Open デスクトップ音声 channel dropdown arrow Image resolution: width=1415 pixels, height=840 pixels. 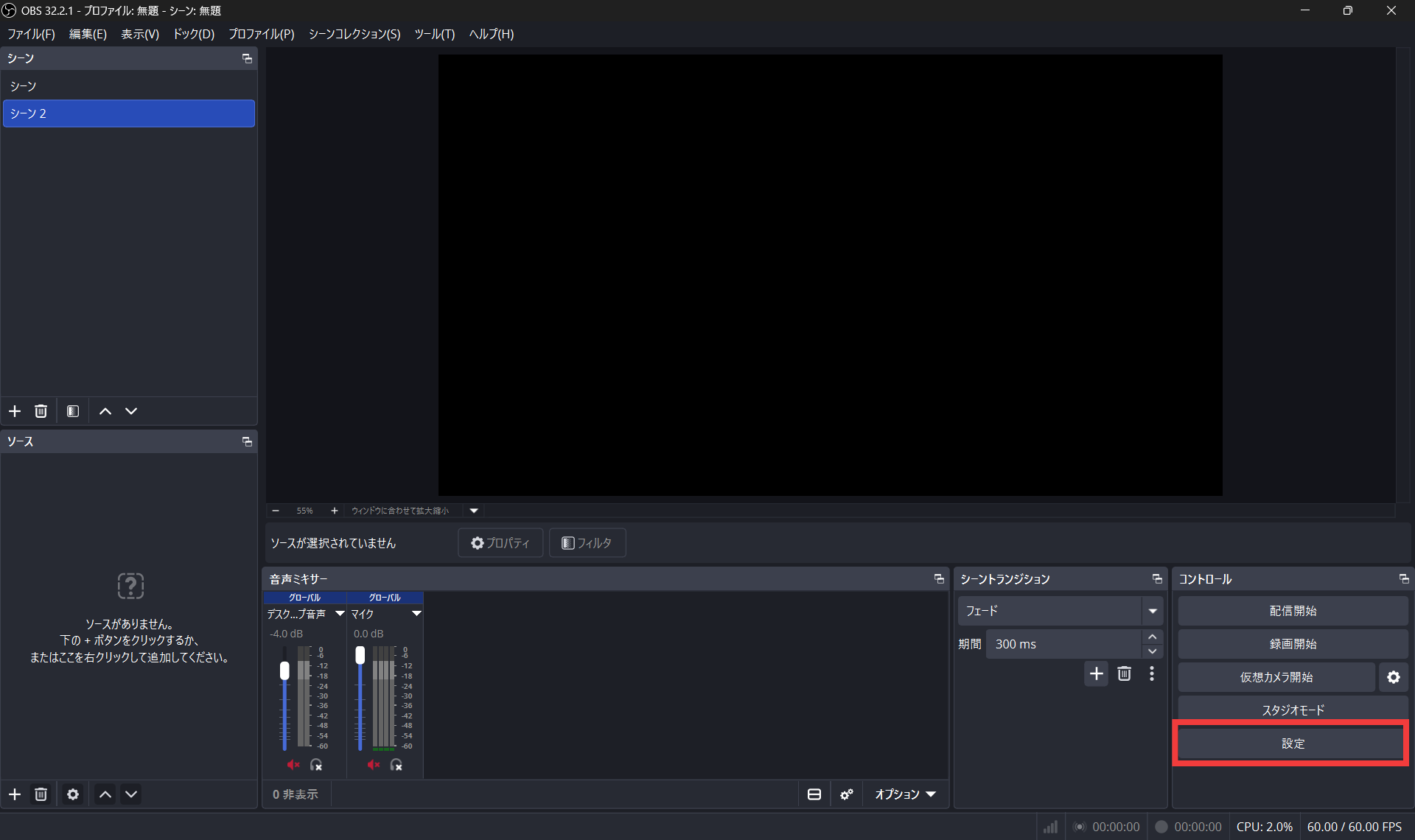pyautogui.click(x=340, y=614)
